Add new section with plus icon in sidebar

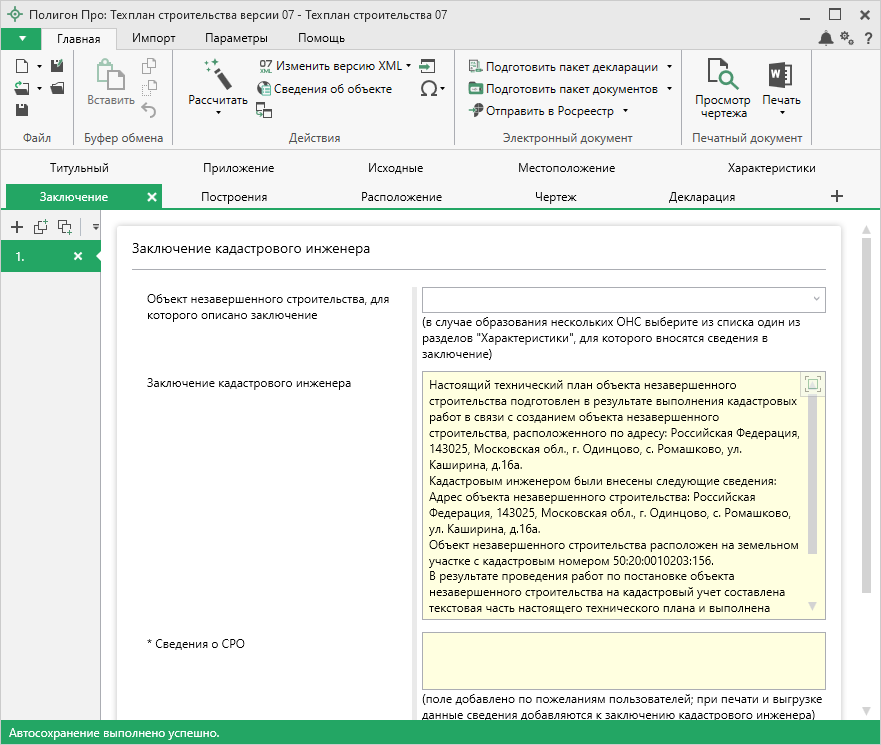pos(17,227)
